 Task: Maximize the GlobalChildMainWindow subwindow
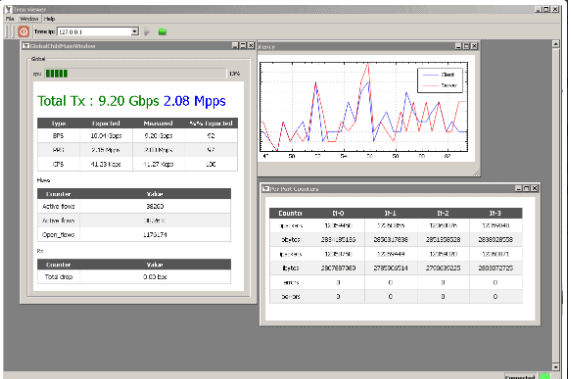pos(243,46)
